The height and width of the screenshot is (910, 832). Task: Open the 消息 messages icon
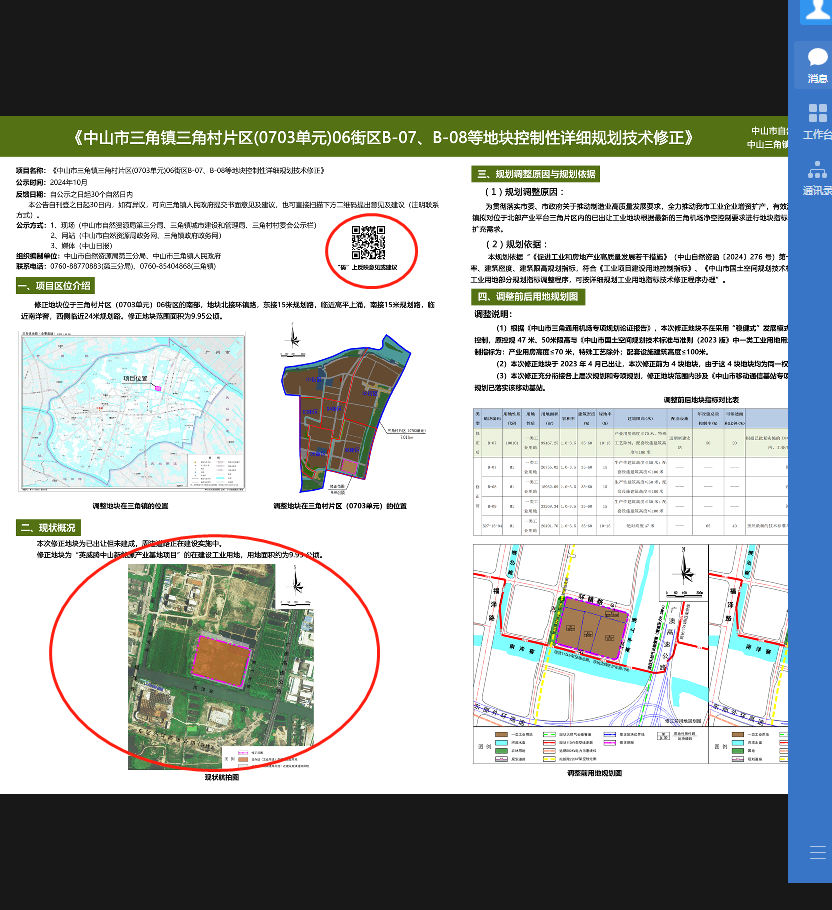pyautogui.click(x=817, y=63)
